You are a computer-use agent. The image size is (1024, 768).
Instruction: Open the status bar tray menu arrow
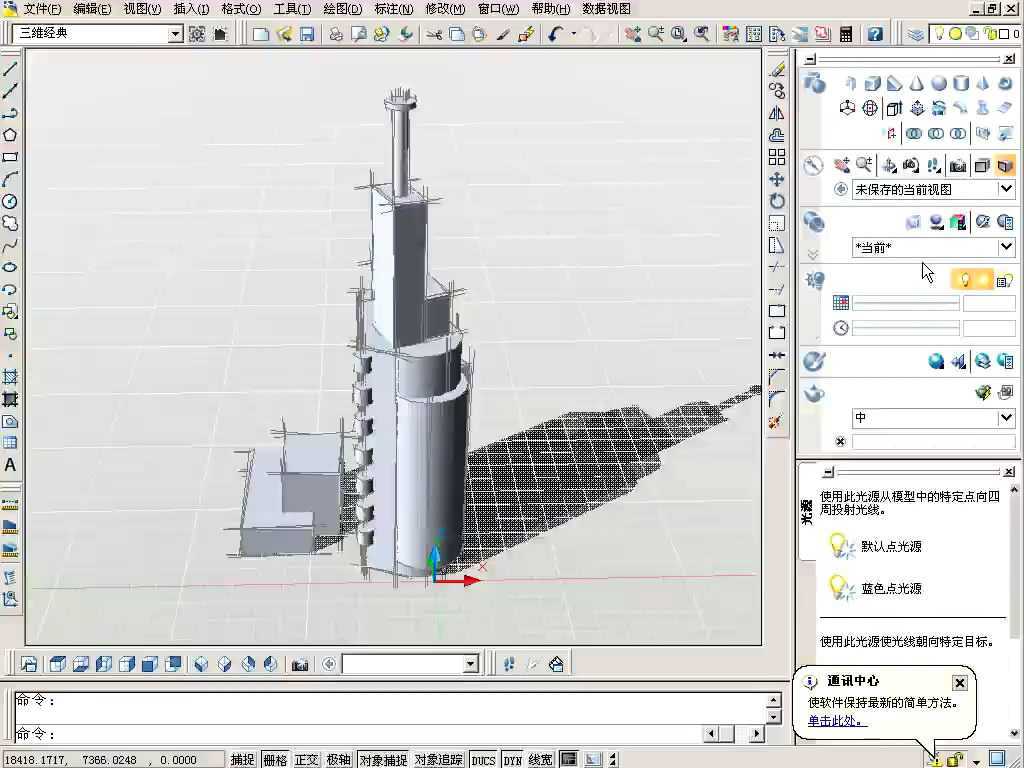click(x=976, y=761)
